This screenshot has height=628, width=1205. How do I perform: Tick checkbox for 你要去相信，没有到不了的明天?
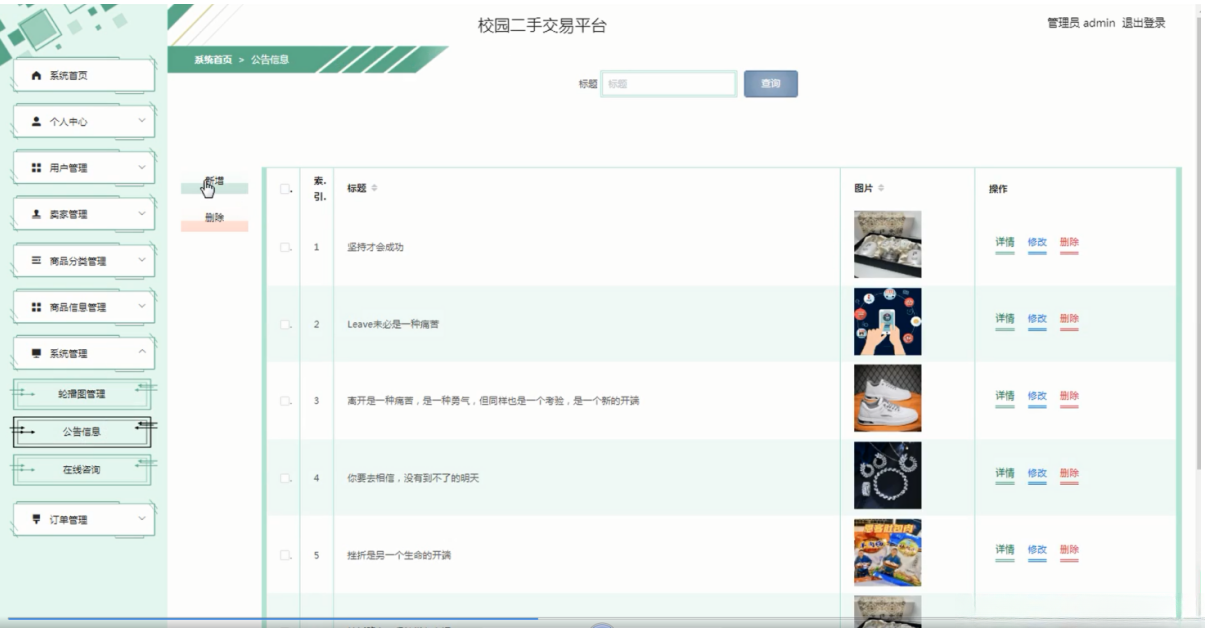point(285,478)
